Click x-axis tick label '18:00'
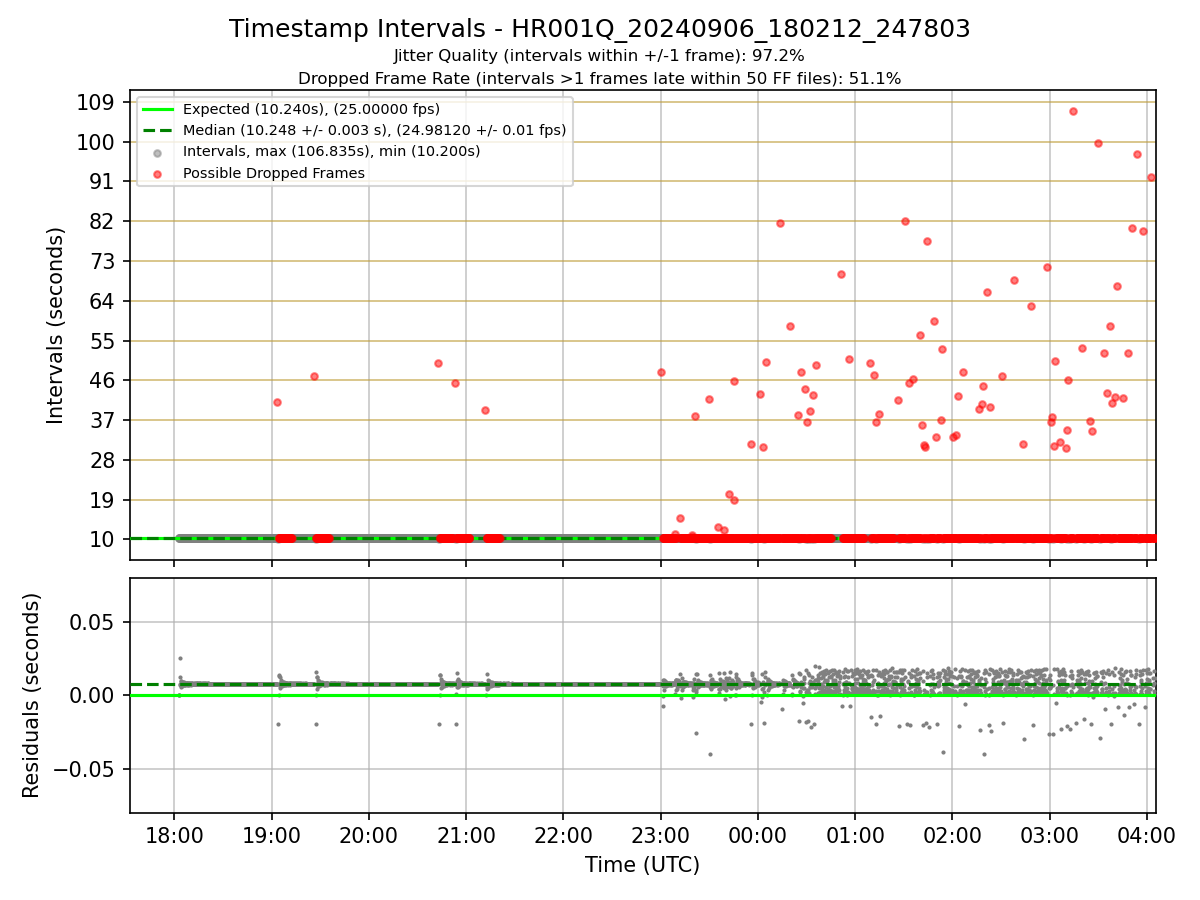Image resolution: width=1200 pixels, height=900 pixels. (x=174, y=834)
